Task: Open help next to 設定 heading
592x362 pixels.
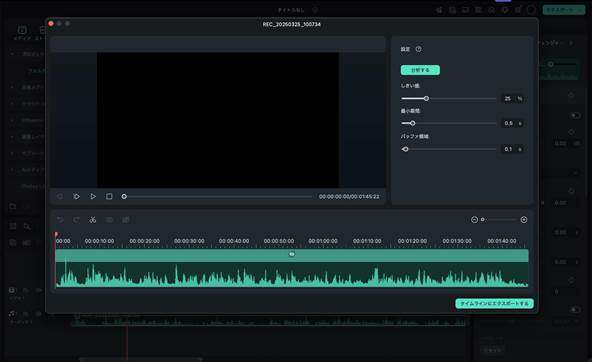Action: (x=418, y=49)
